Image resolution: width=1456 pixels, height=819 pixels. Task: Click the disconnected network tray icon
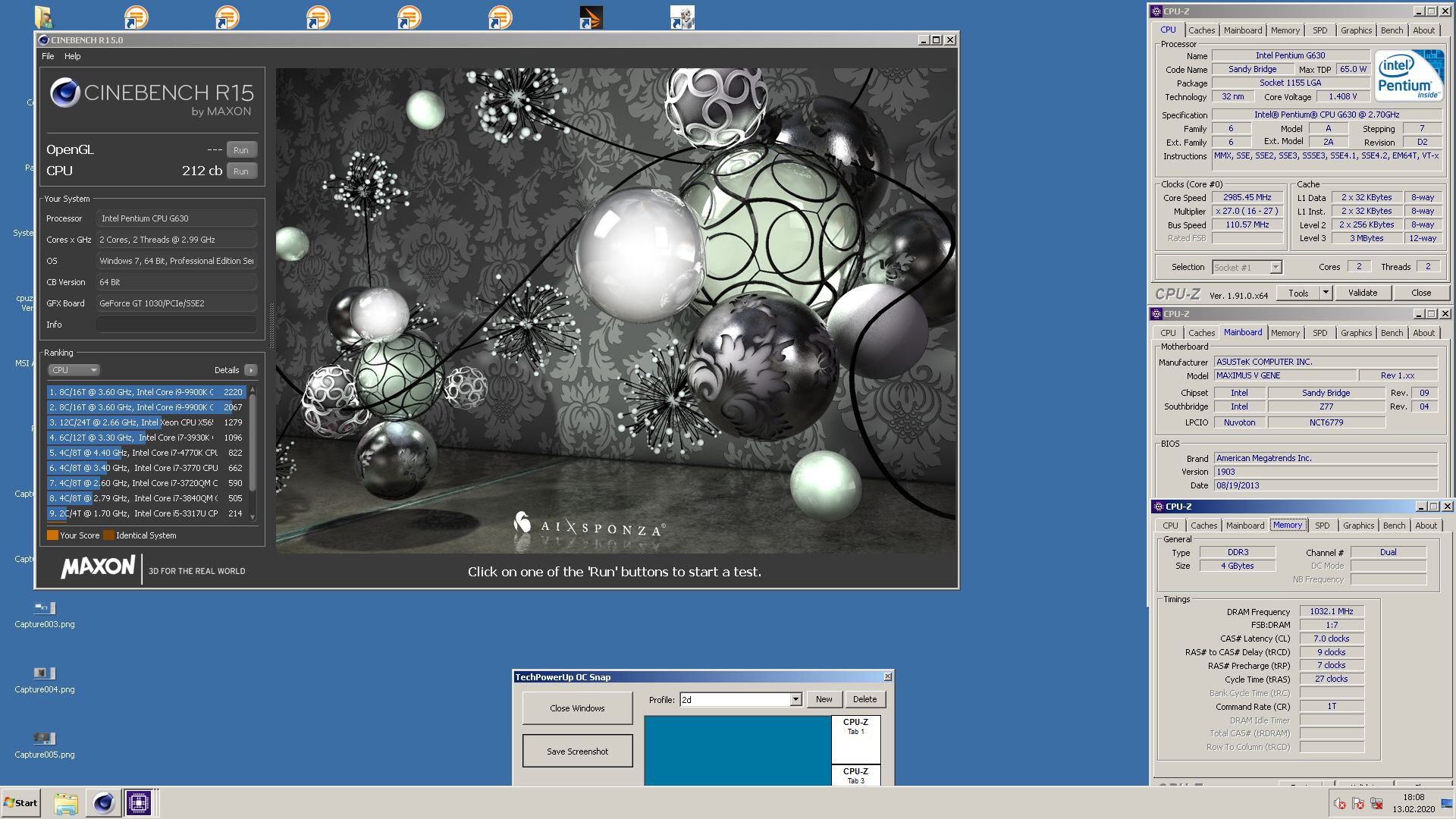pos(1376,804)
